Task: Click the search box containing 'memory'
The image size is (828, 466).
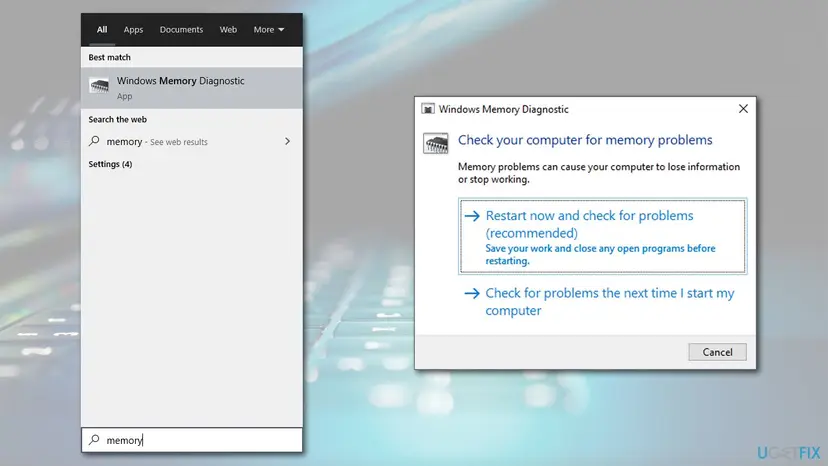Action: click(x=192, y=440)
